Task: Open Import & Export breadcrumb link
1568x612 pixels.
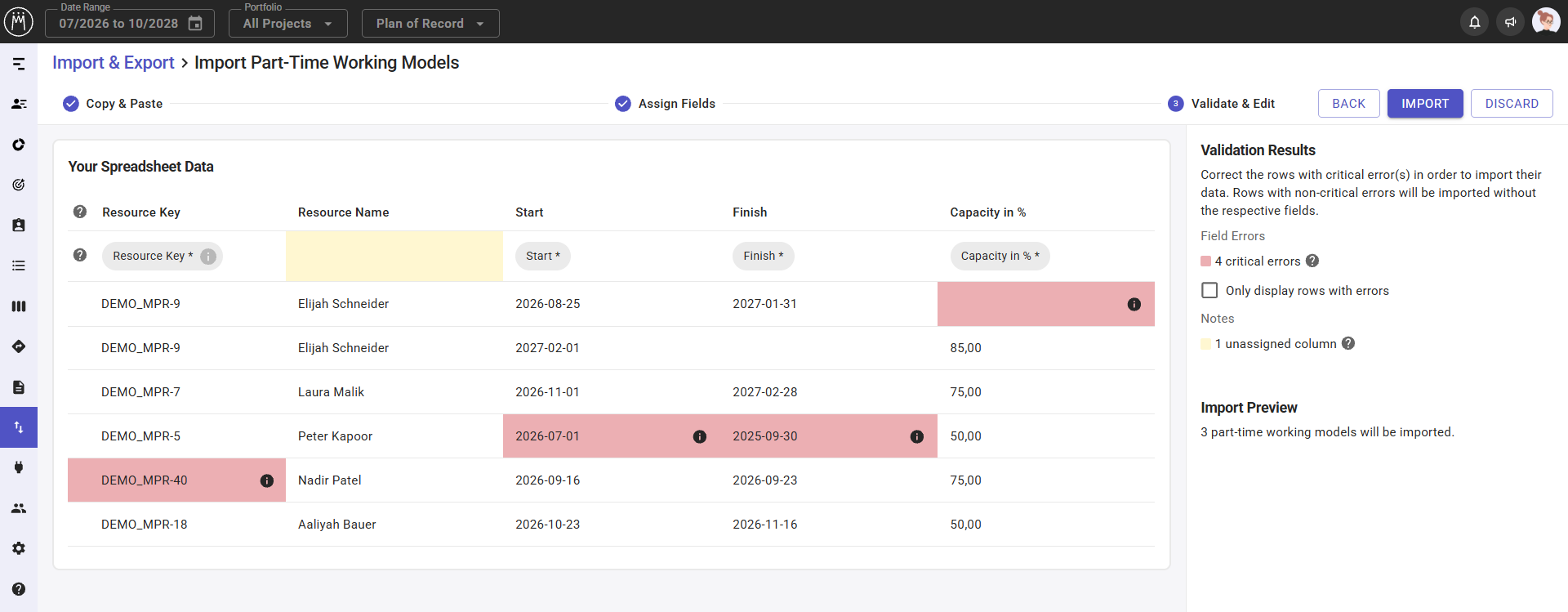Action: [114, 63]
